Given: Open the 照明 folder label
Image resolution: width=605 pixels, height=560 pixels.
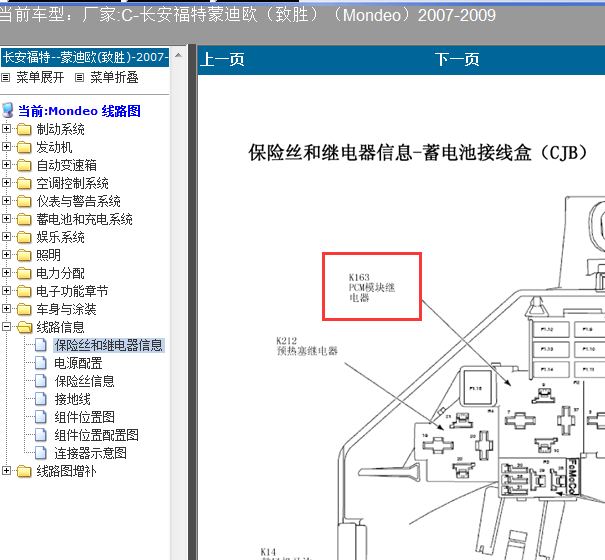Looking at the screenshot, I should tap(49, 255).
